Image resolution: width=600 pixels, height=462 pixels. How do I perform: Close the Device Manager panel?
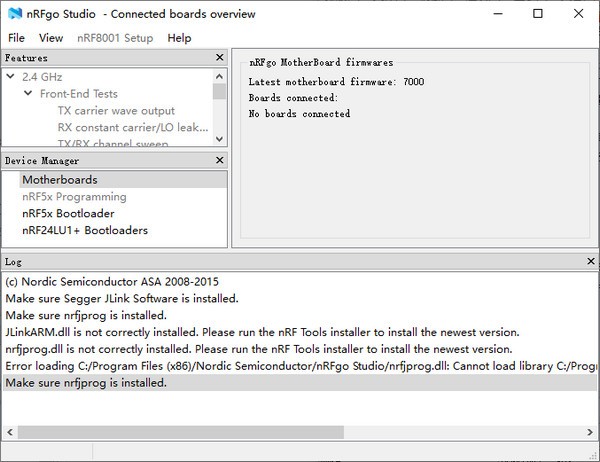coord(220,160)
